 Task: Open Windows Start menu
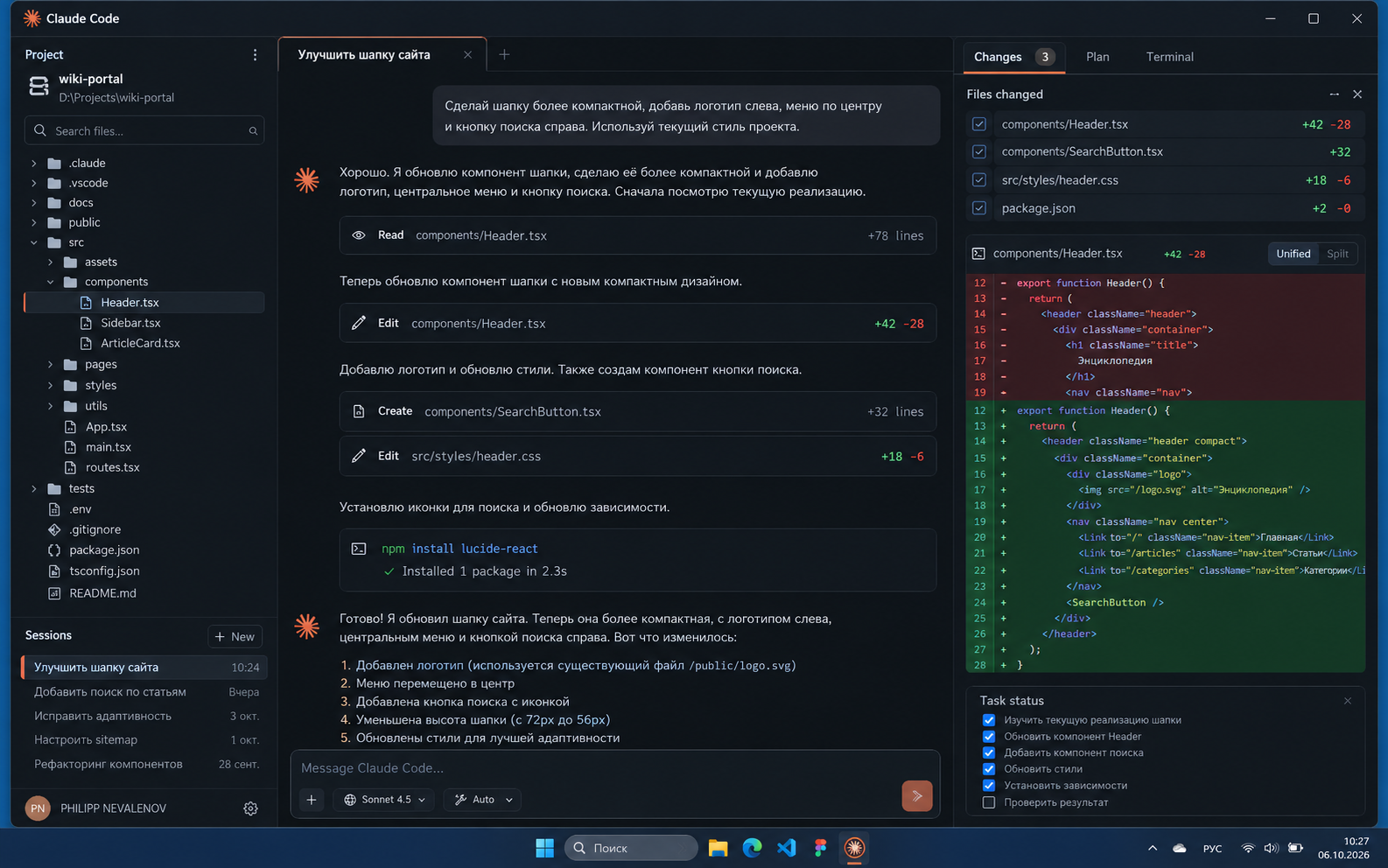coord(544,848)
